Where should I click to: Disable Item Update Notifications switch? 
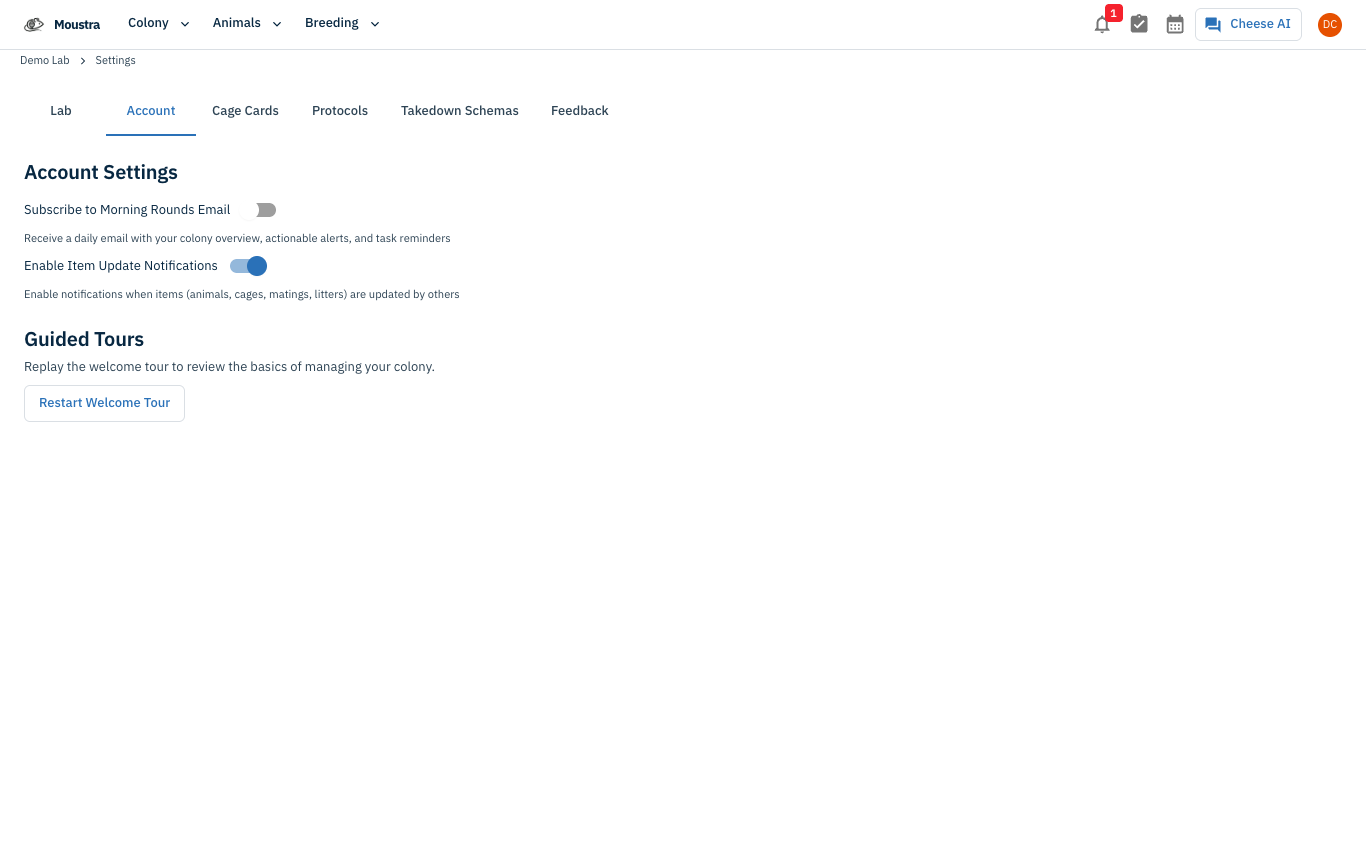click(x=248, y=266)
